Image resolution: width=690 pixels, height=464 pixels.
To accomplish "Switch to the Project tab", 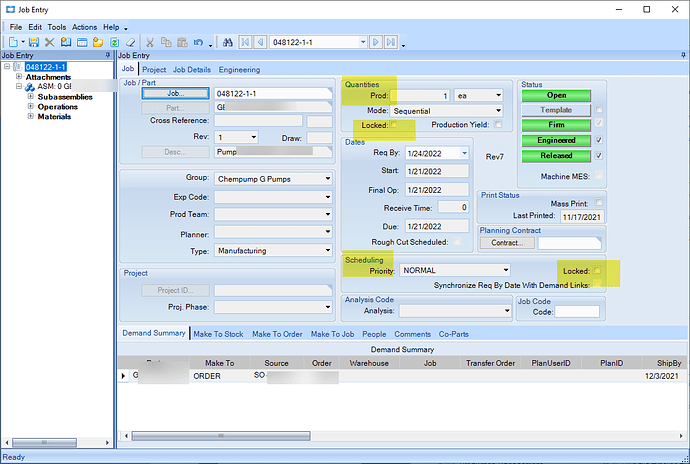I will 154,70.
